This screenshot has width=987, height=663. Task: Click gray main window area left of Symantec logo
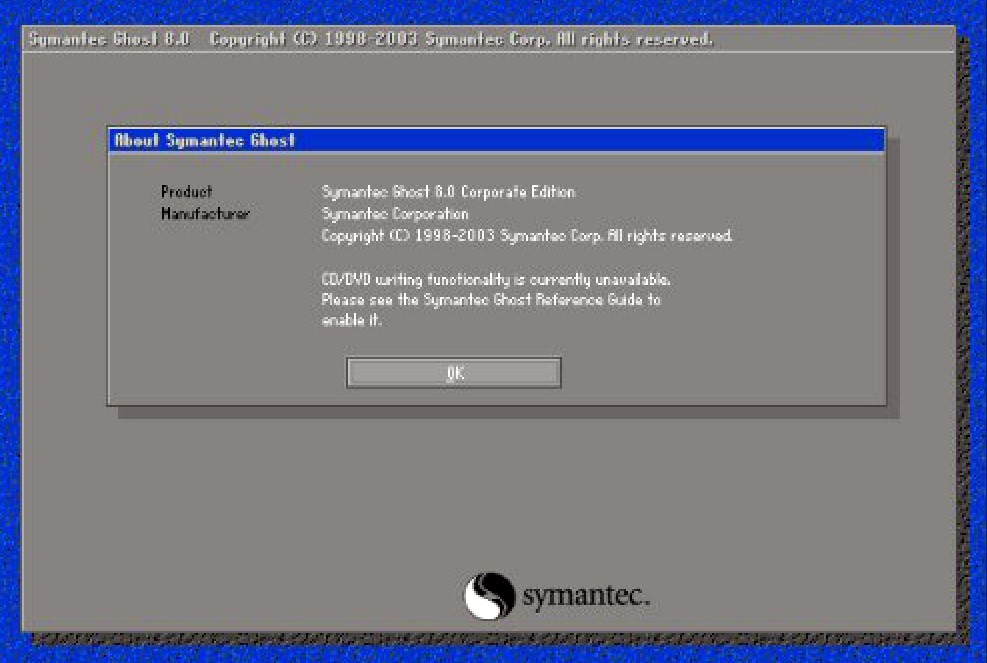tap(250, 590)
